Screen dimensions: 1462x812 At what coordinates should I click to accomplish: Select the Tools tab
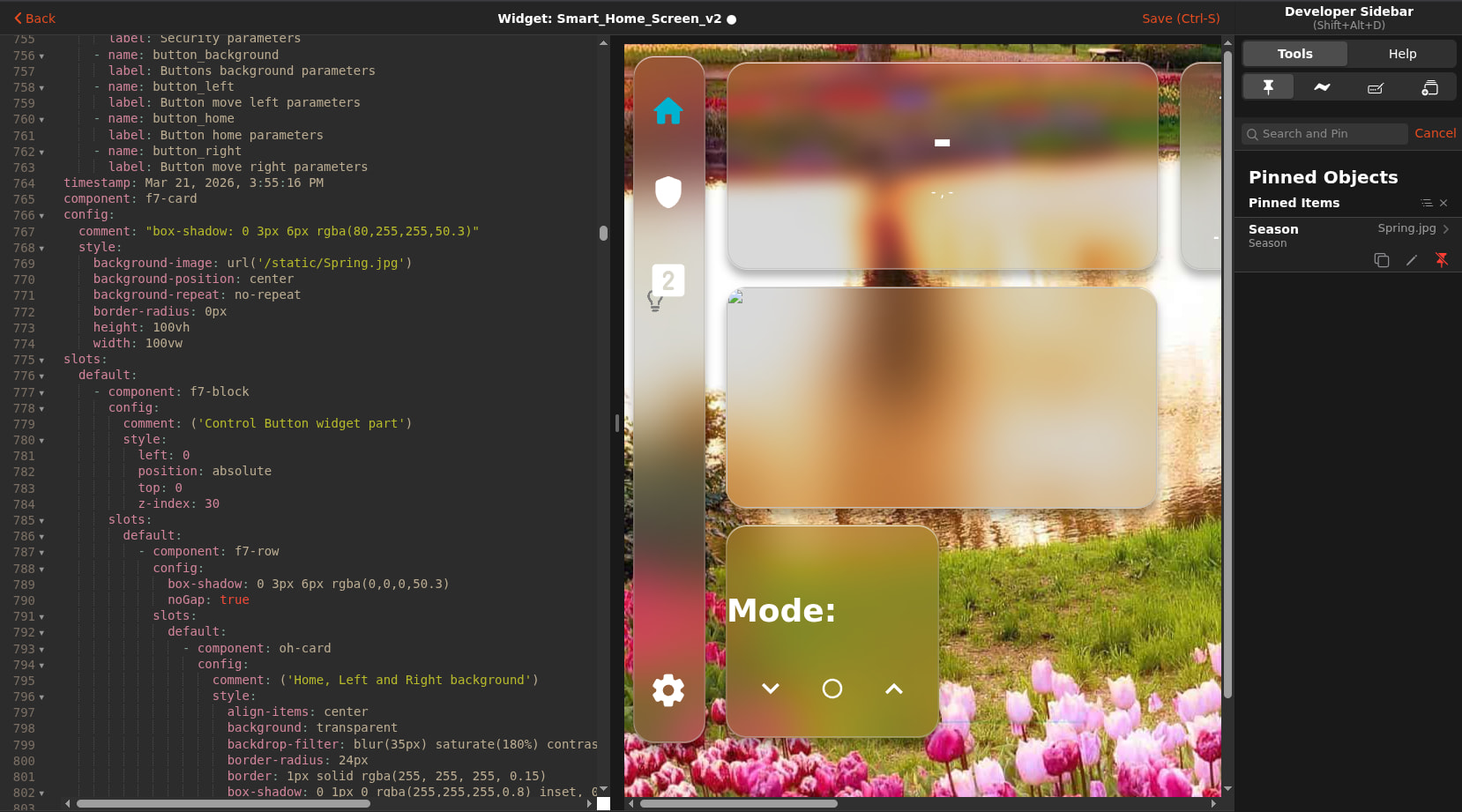tap(1294, 54)
